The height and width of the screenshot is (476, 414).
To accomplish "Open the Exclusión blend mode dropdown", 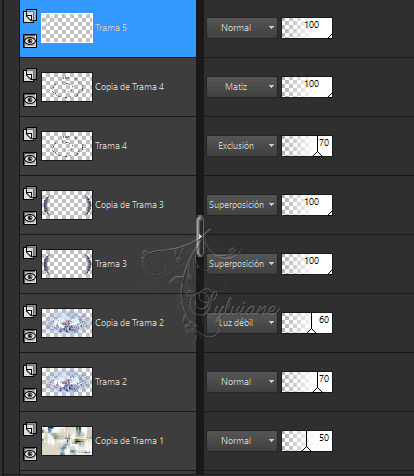I will (x=242, y=146).
